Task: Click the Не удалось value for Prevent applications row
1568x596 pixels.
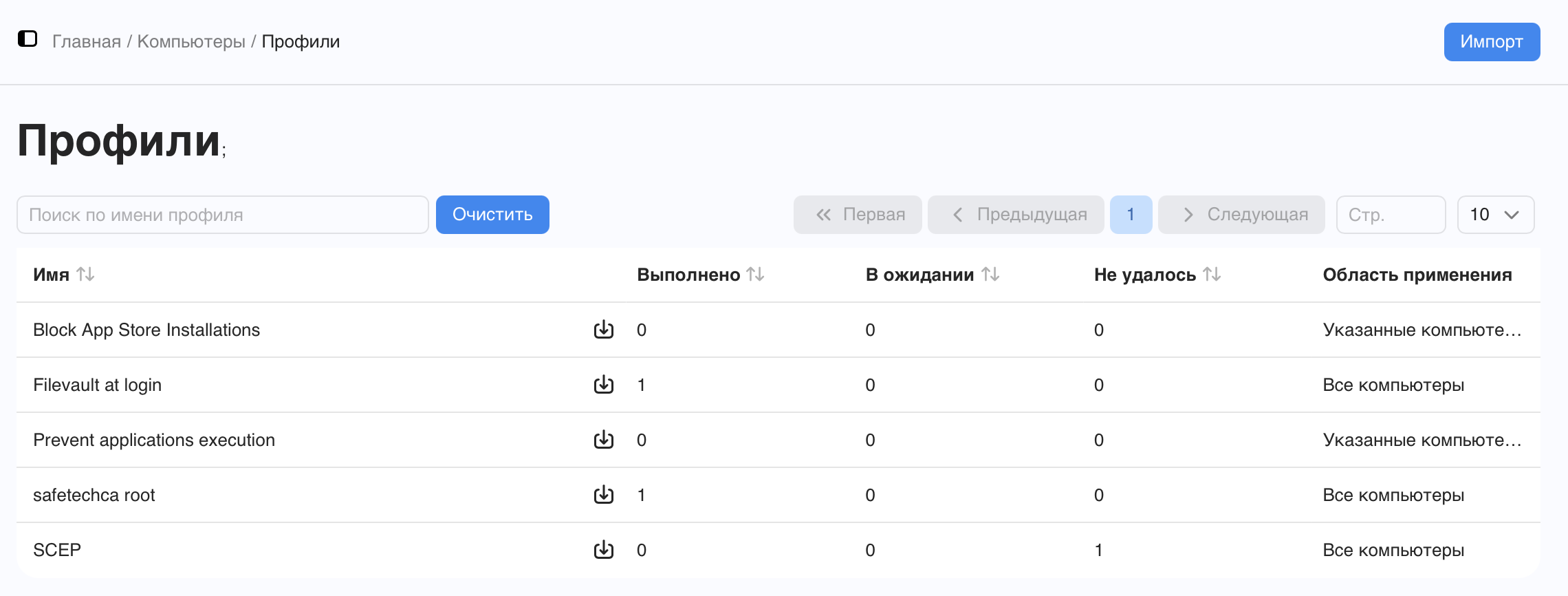Action: (1099, 440)
